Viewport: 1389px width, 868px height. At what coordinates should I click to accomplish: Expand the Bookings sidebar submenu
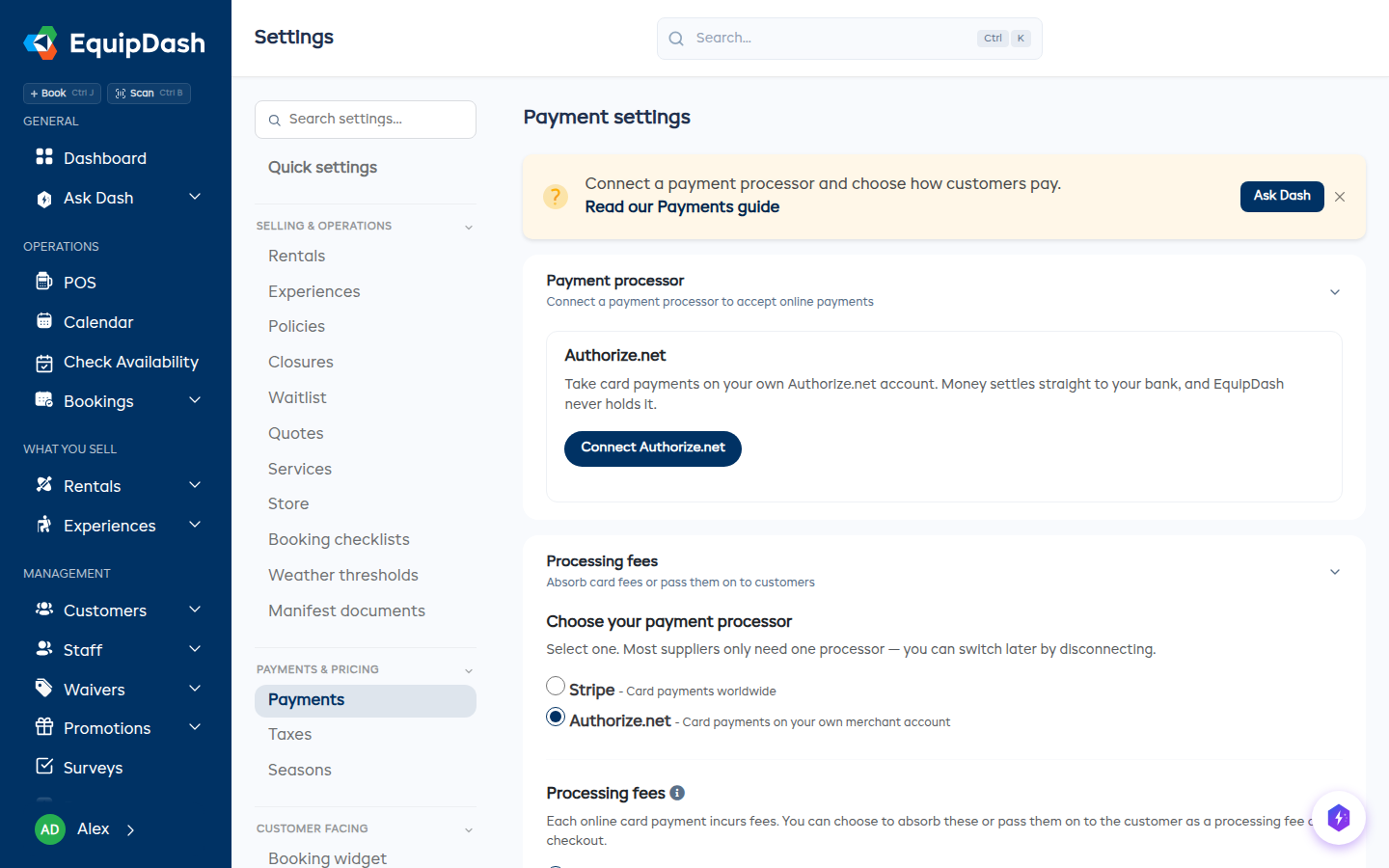(x=195, y=400)
